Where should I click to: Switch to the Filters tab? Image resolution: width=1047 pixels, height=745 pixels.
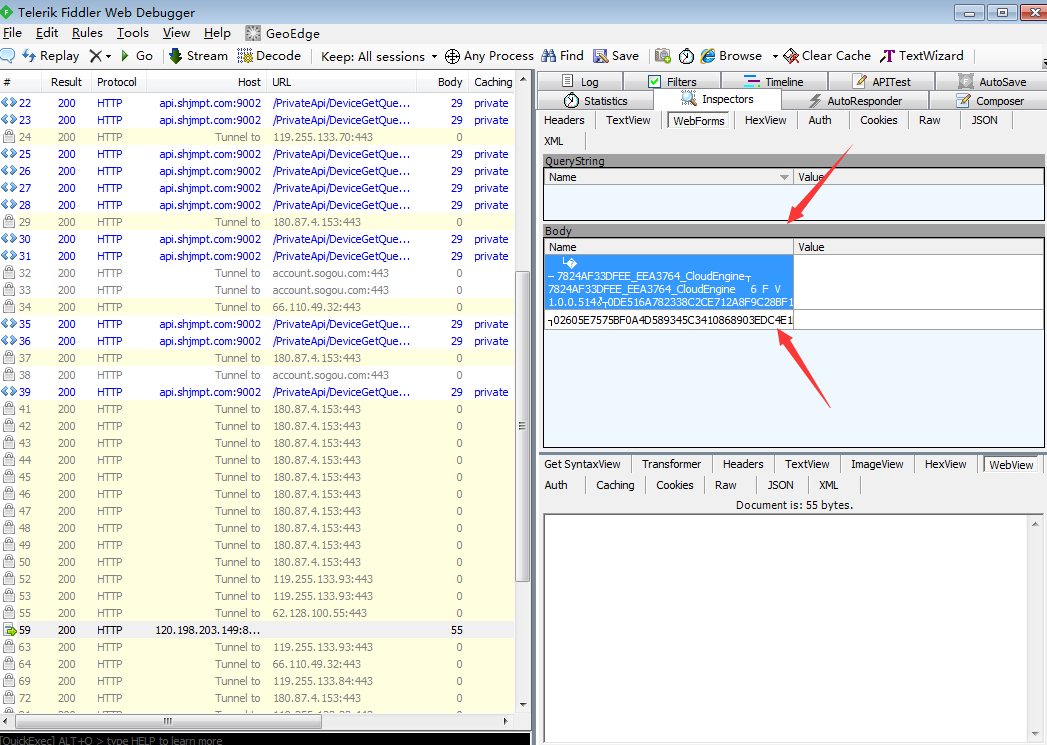[672, 81]
